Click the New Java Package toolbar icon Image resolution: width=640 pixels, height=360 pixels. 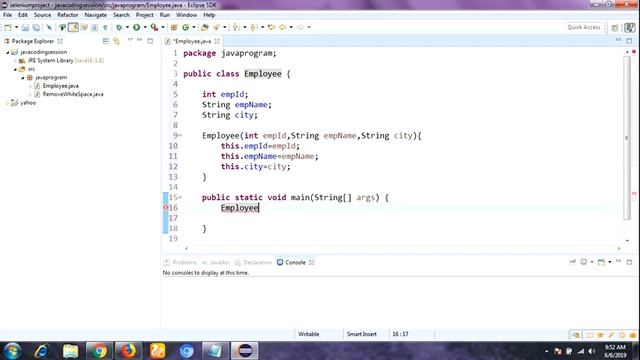point(174,27)
